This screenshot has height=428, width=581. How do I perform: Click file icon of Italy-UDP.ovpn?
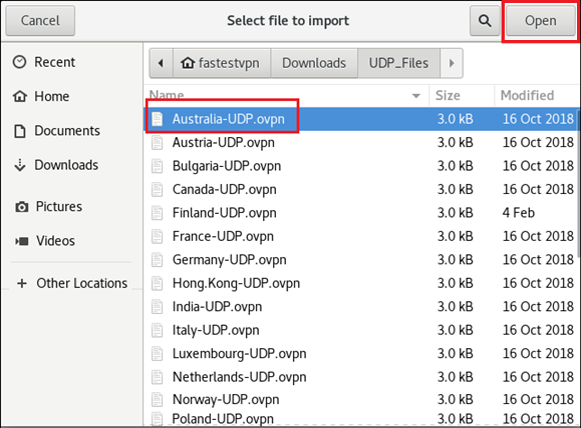pyautogui.click(x=157, y=330)
